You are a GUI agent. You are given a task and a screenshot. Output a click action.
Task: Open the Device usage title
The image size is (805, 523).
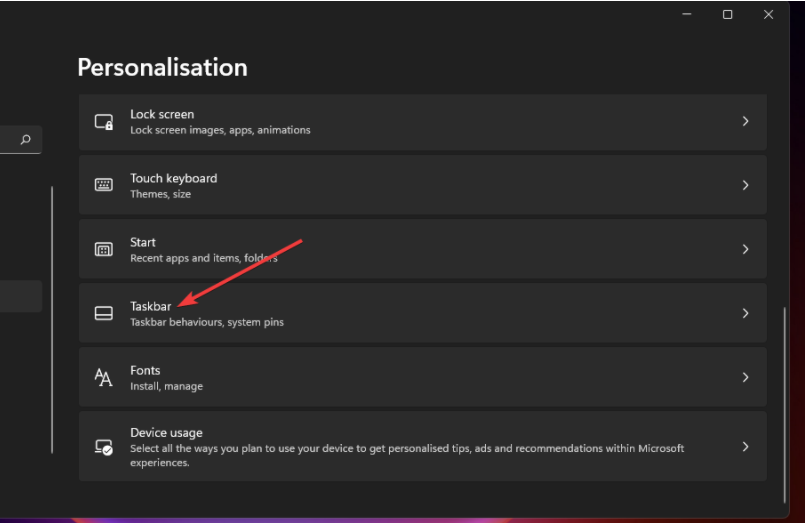pos(166,433)
